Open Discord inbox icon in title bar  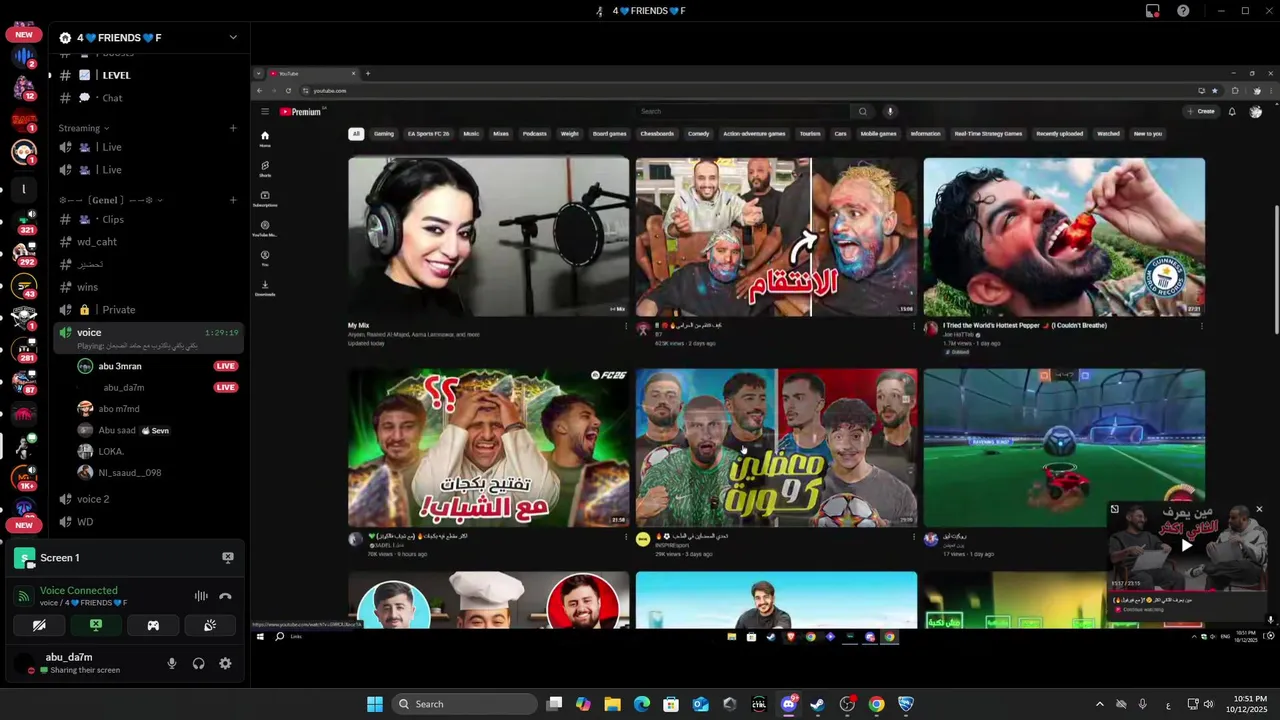[x=1152, y=11]
